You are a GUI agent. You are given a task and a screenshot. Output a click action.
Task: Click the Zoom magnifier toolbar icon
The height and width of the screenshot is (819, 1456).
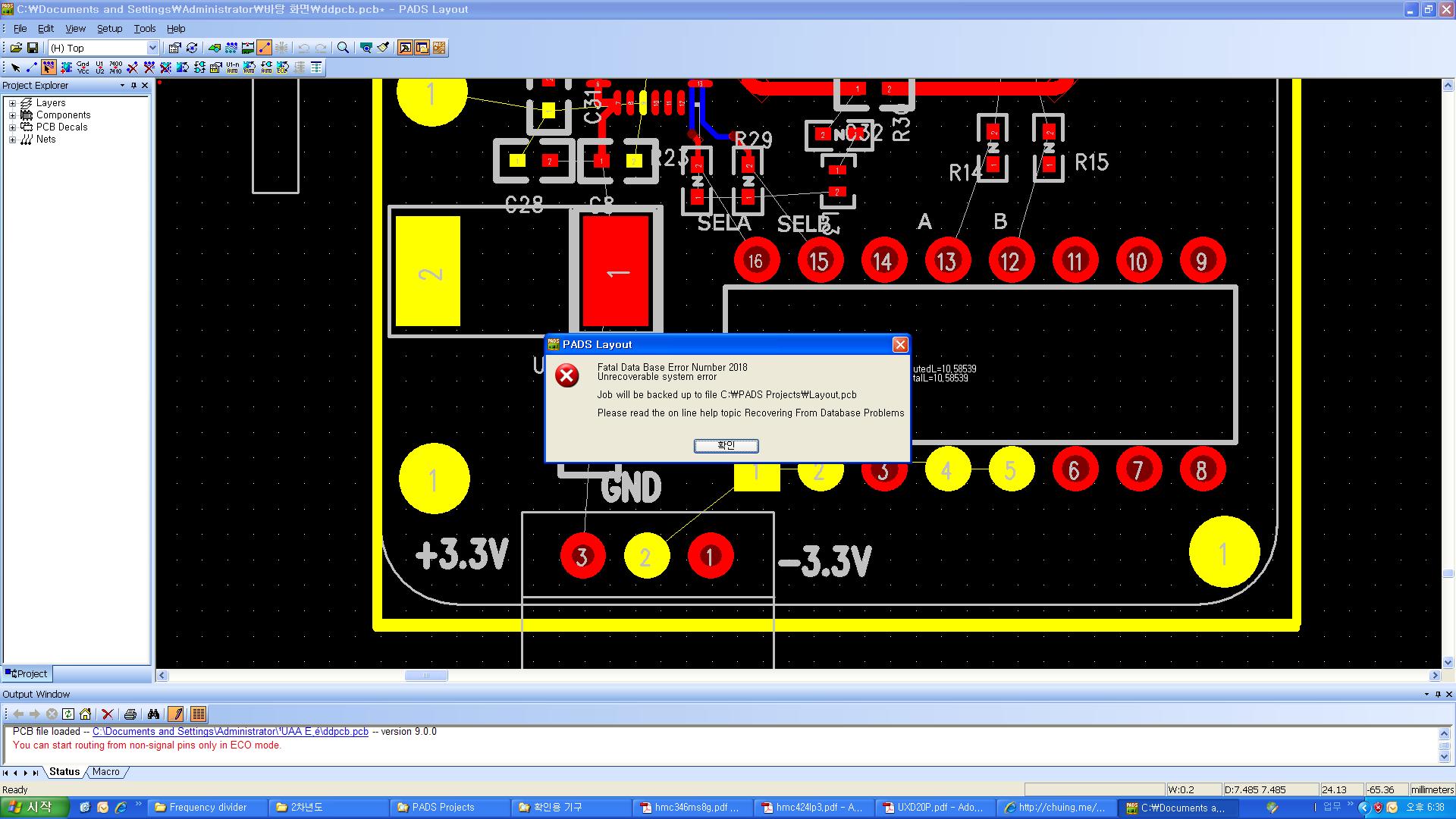click(343, 48)
